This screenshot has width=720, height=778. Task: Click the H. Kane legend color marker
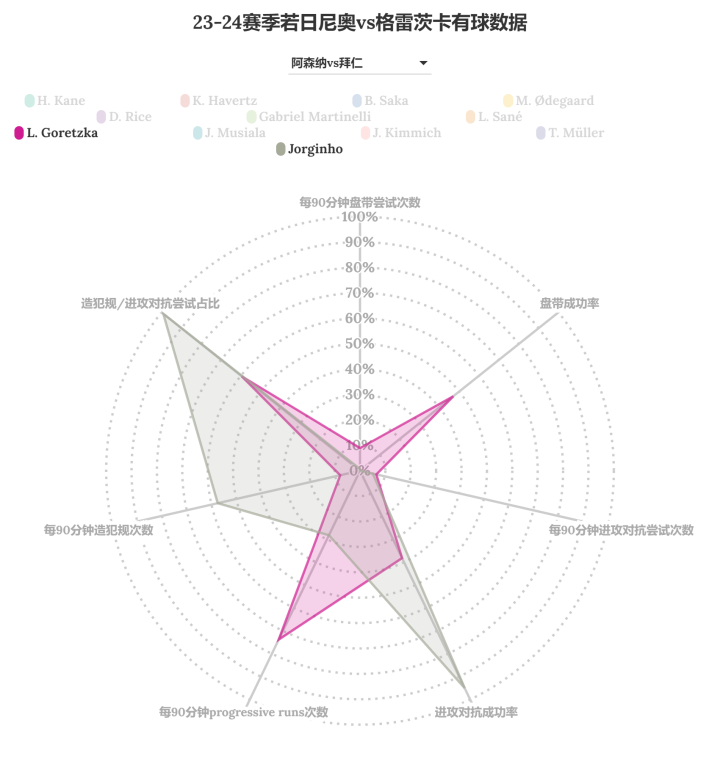point(30,101)
